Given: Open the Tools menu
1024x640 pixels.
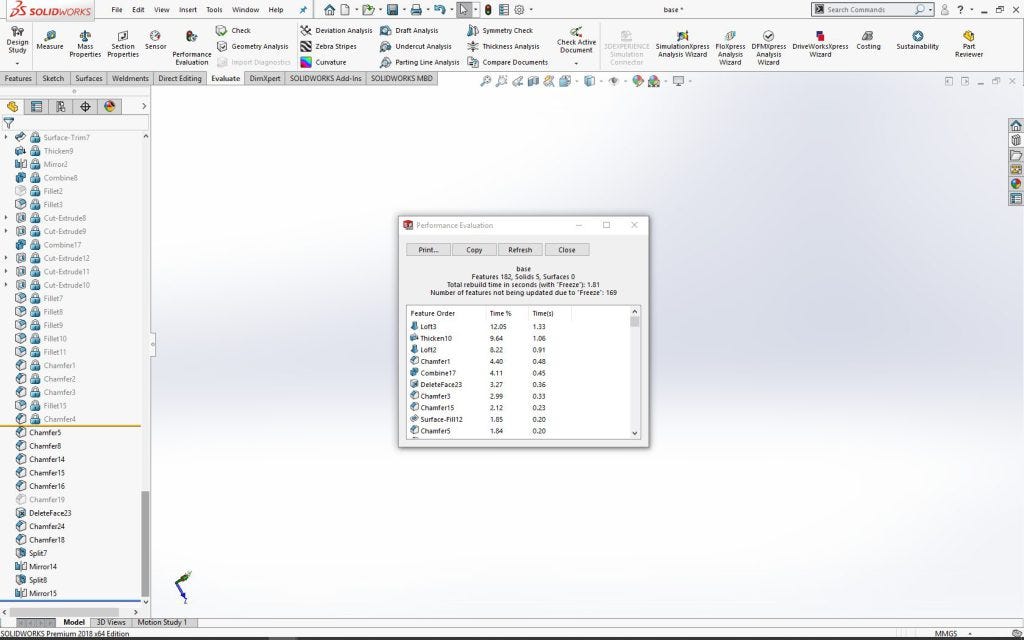Looking at the screenshot, I should [213, 8].
